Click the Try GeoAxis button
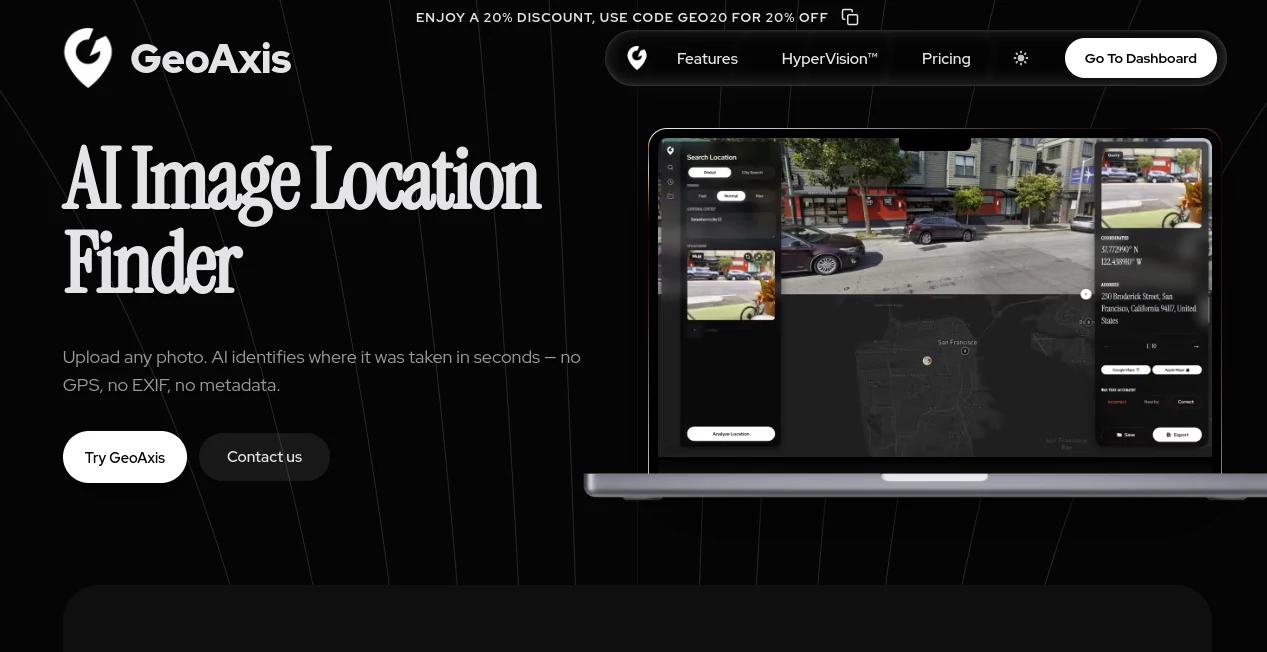 pos(125,457)
